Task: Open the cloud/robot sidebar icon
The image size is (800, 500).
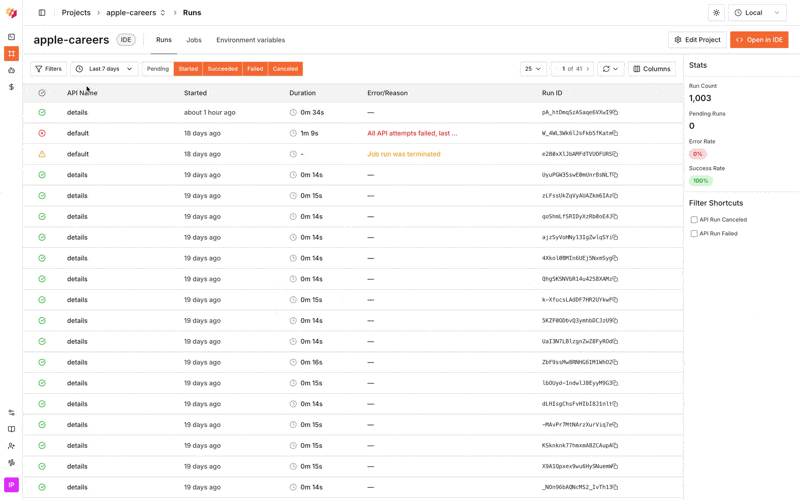Action: pos(11,70)
